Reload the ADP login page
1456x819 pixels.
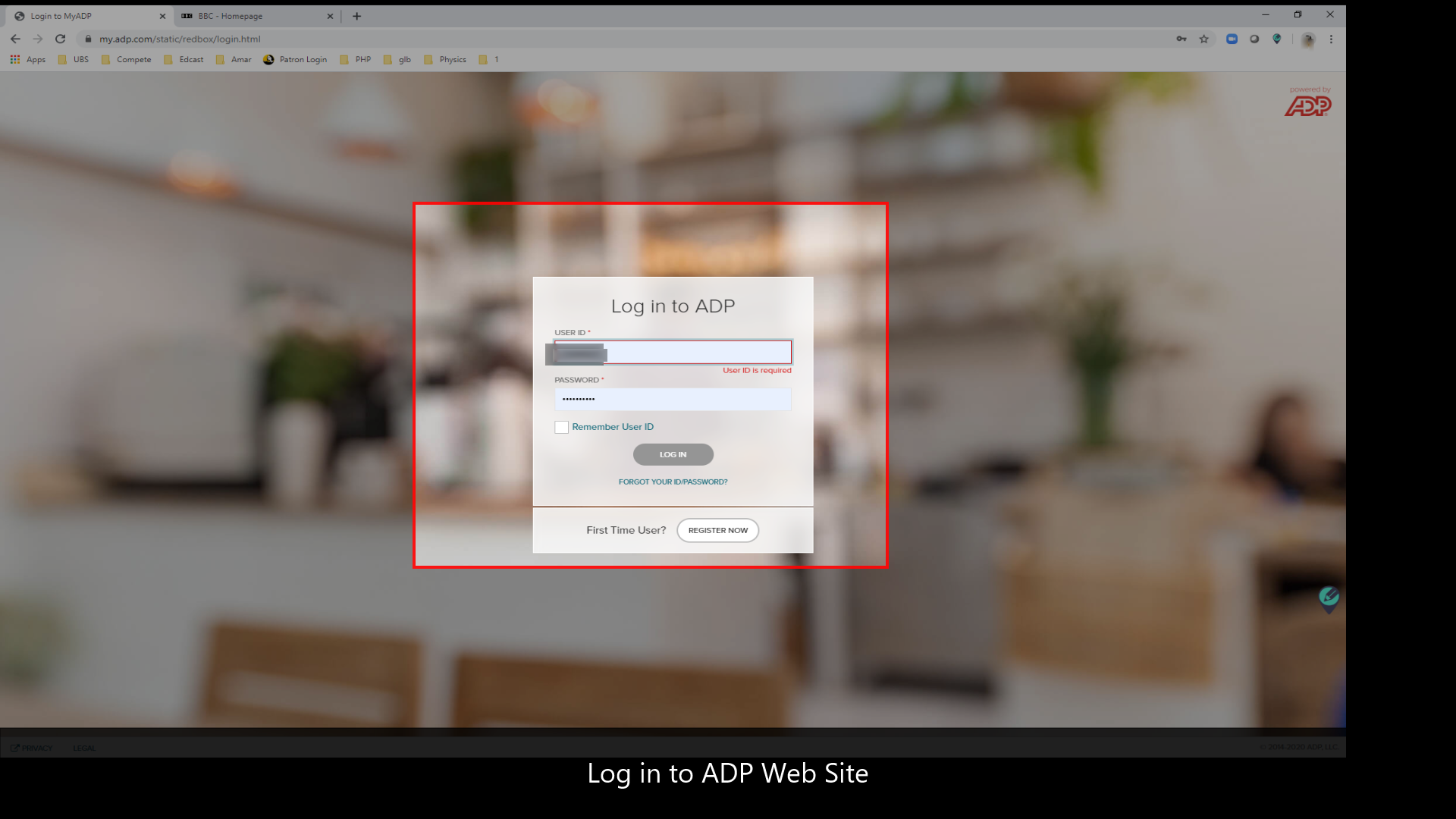61,39
